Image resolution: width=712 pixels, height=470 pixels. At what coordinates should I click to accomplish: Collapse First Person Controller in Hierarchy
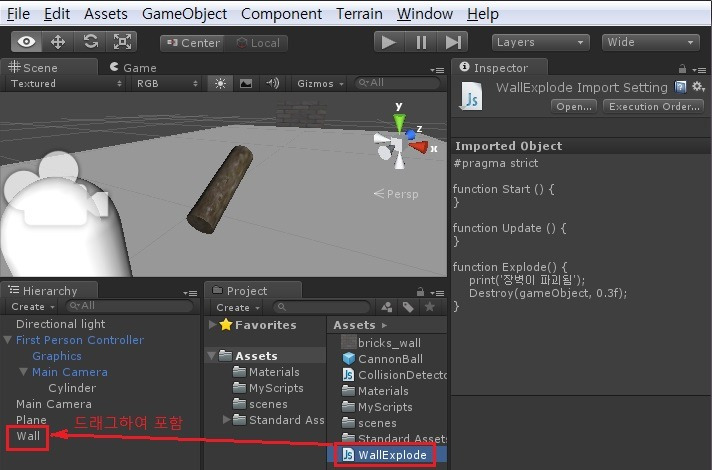click(x=7, y=340)
